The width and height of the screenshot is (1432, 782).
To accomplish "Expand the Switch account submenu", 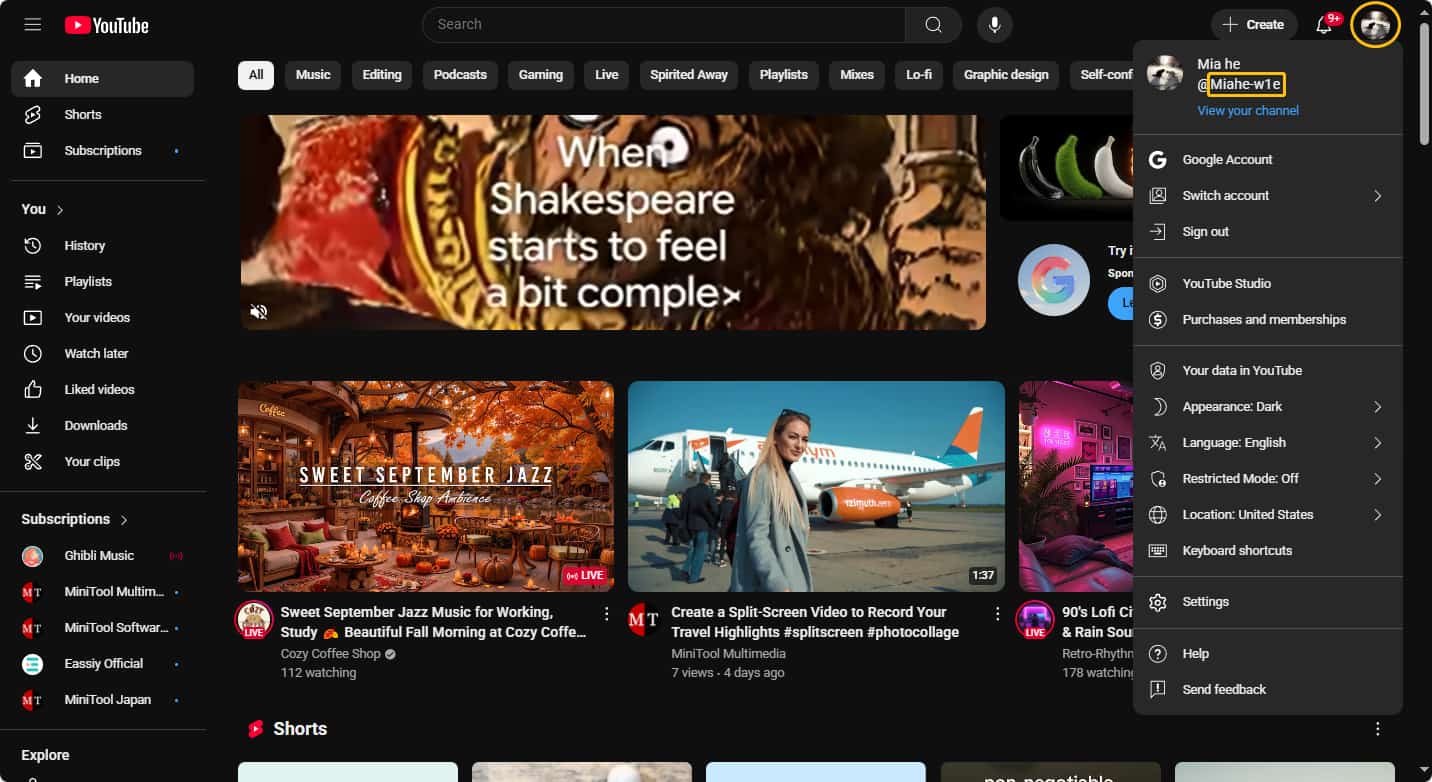I will click(x=1268, y=195).
